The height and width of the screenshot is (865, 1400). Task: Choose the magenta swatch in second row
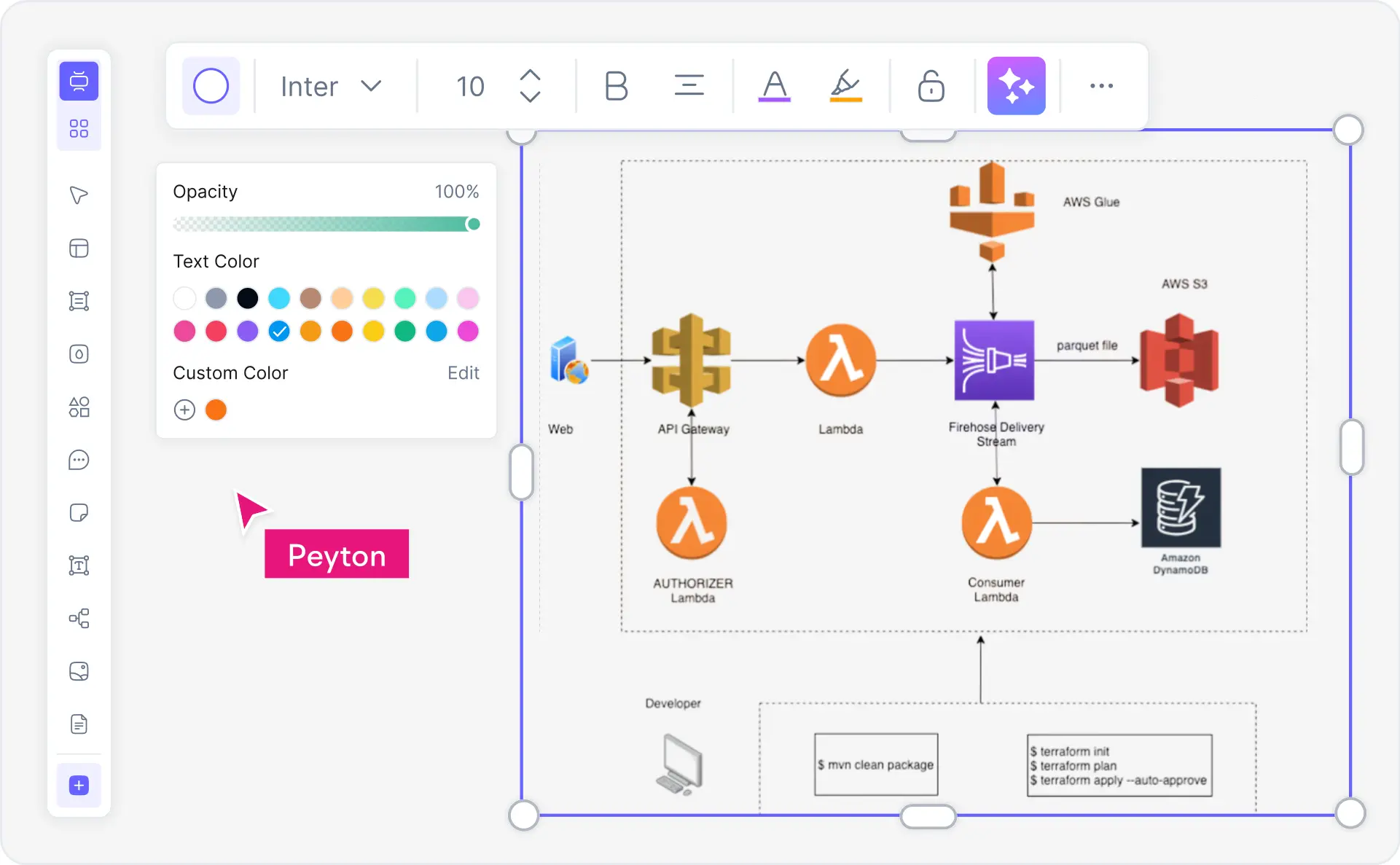coord(468,332)
